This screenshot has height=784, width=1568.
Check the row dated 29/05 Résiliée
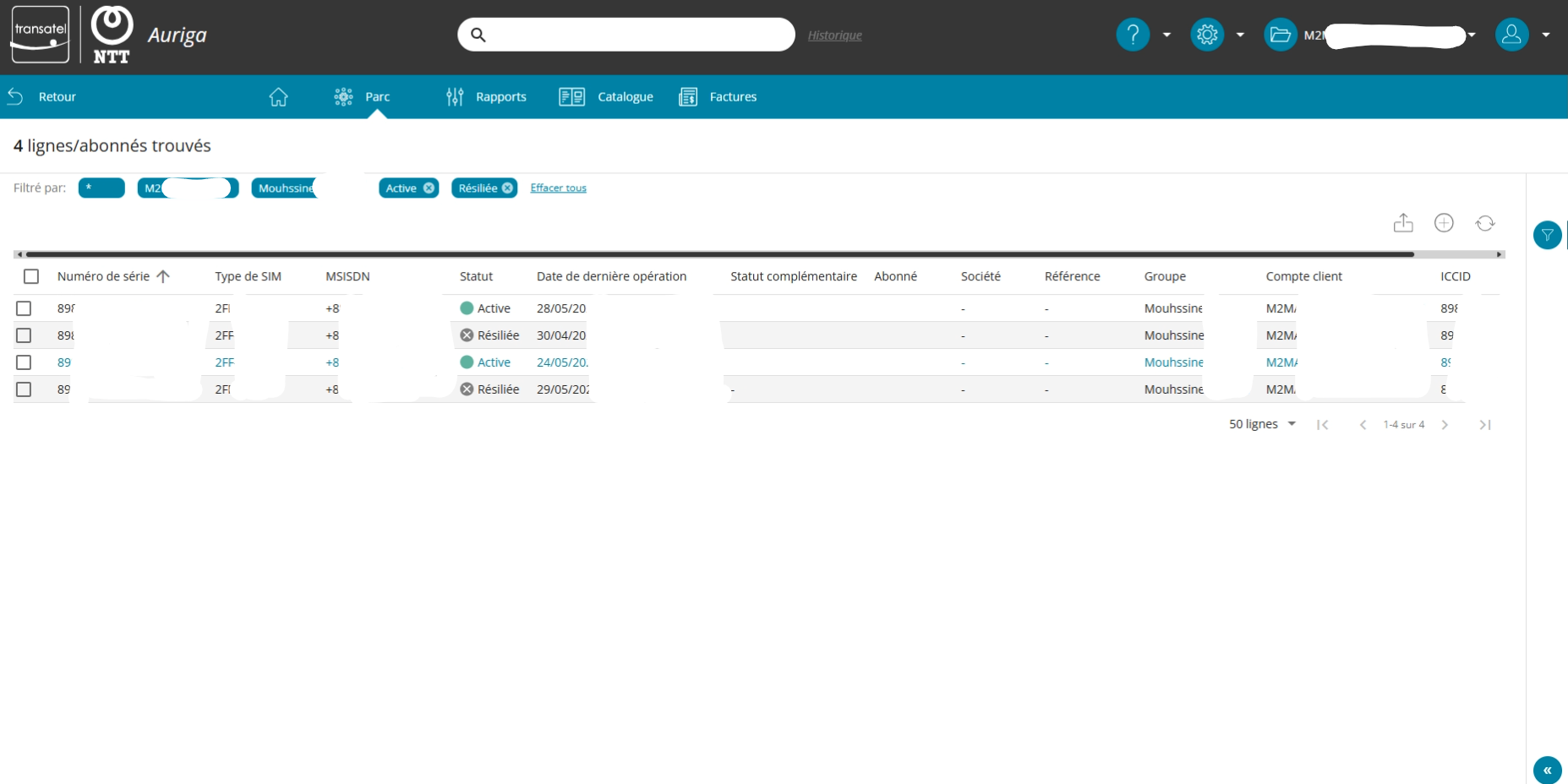pos(24,389)
